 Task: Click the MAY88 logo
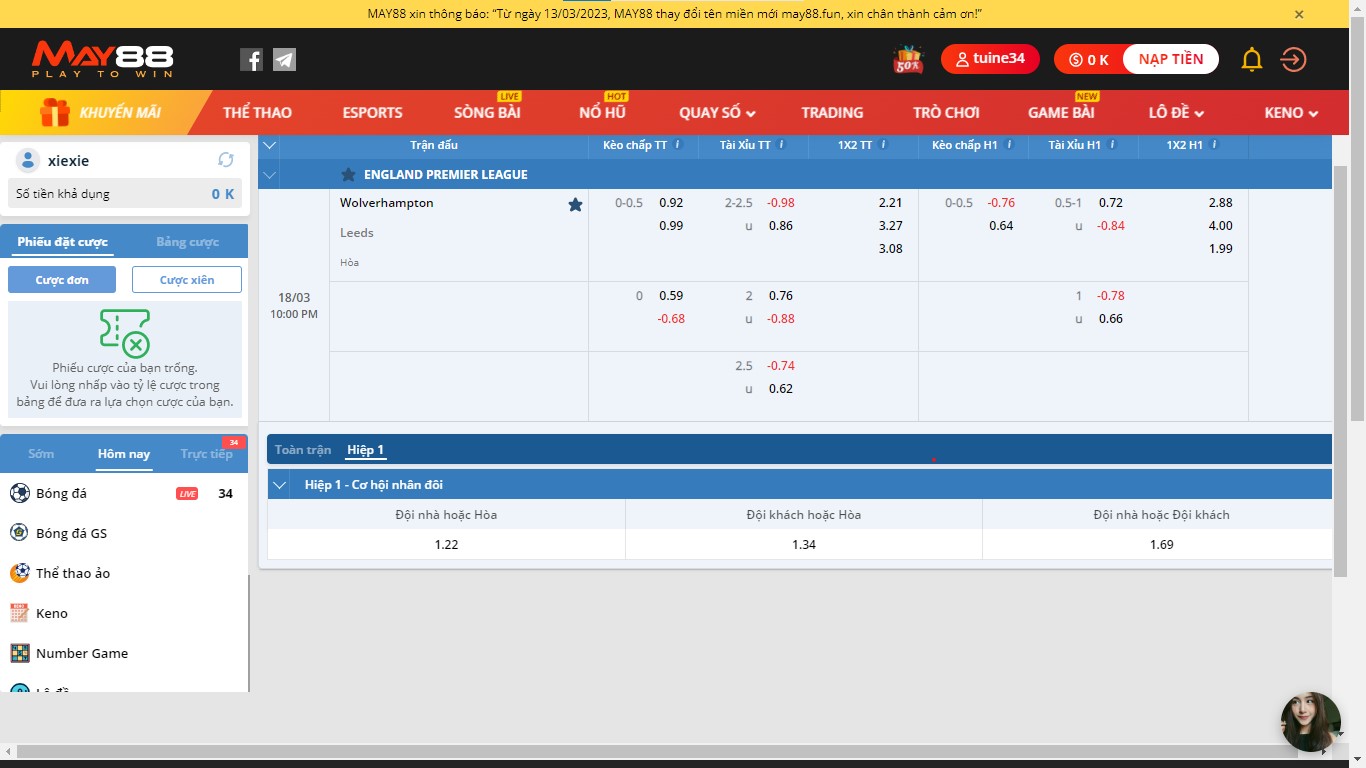(102, 60)
